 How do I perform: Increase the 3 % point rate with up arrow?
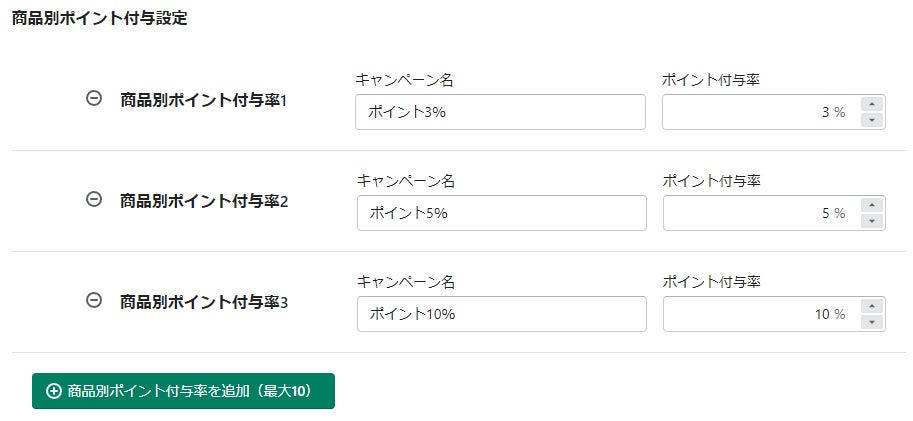(x=872, y=104)
